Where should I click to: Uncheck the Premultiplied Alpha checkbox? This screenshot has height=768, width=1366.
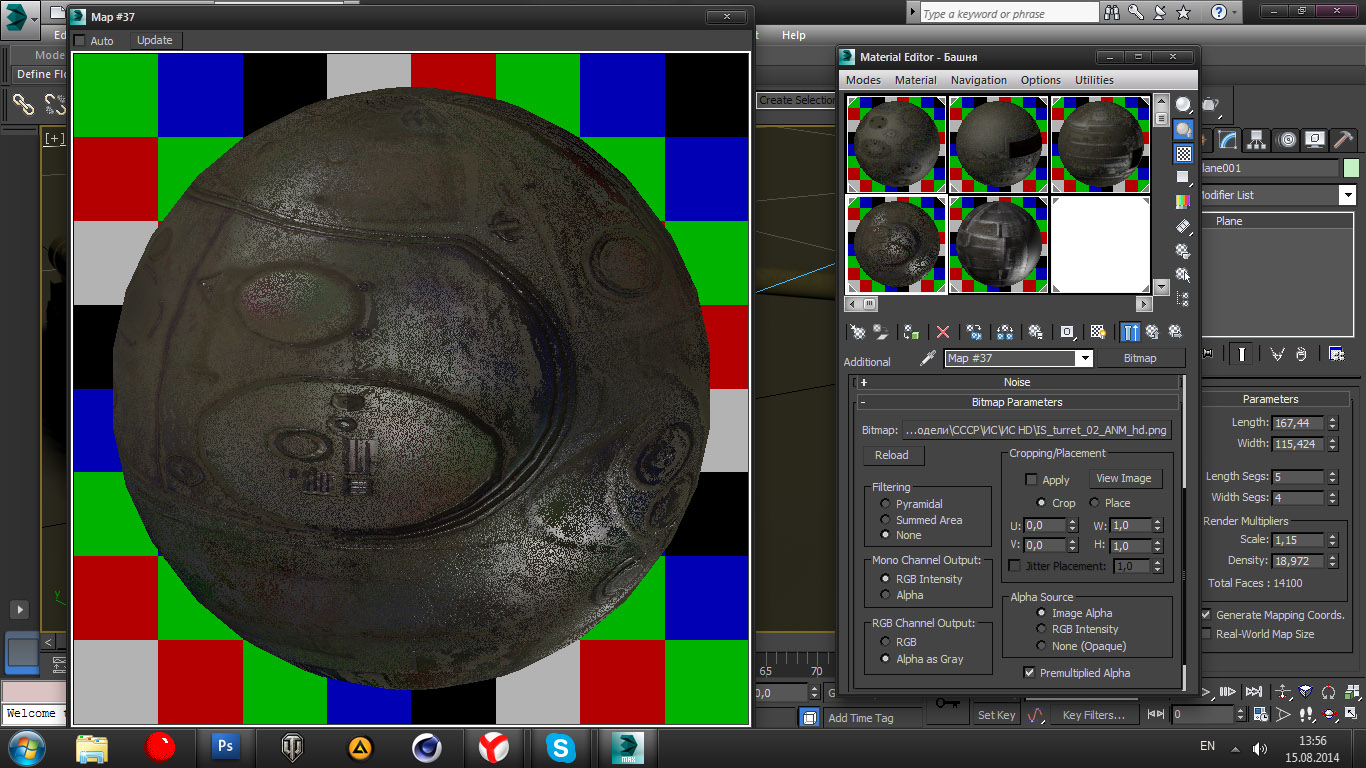pyautogui.click(x=1029, y=673)
